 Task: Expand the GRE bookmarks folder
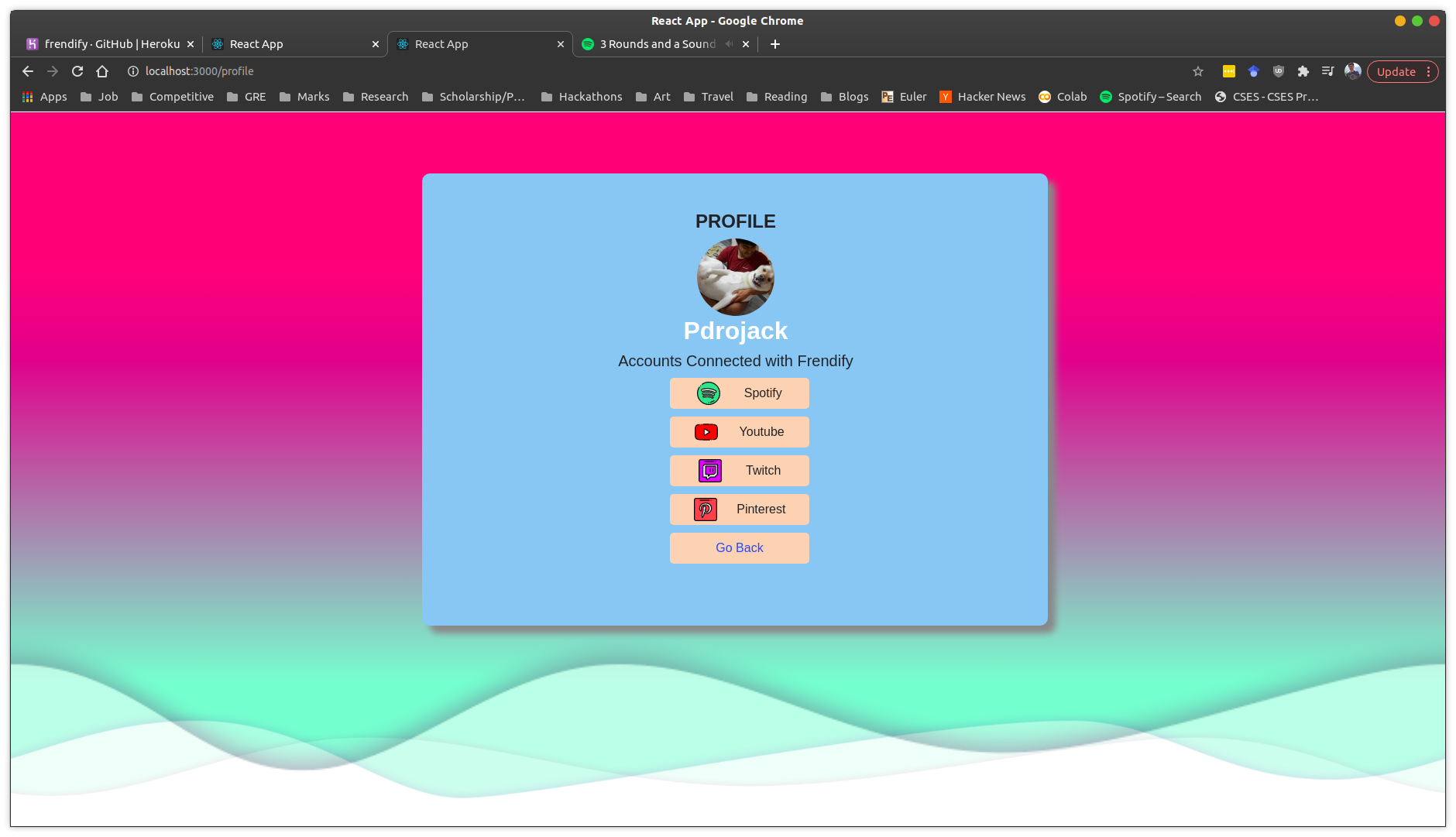coord(246,97)
